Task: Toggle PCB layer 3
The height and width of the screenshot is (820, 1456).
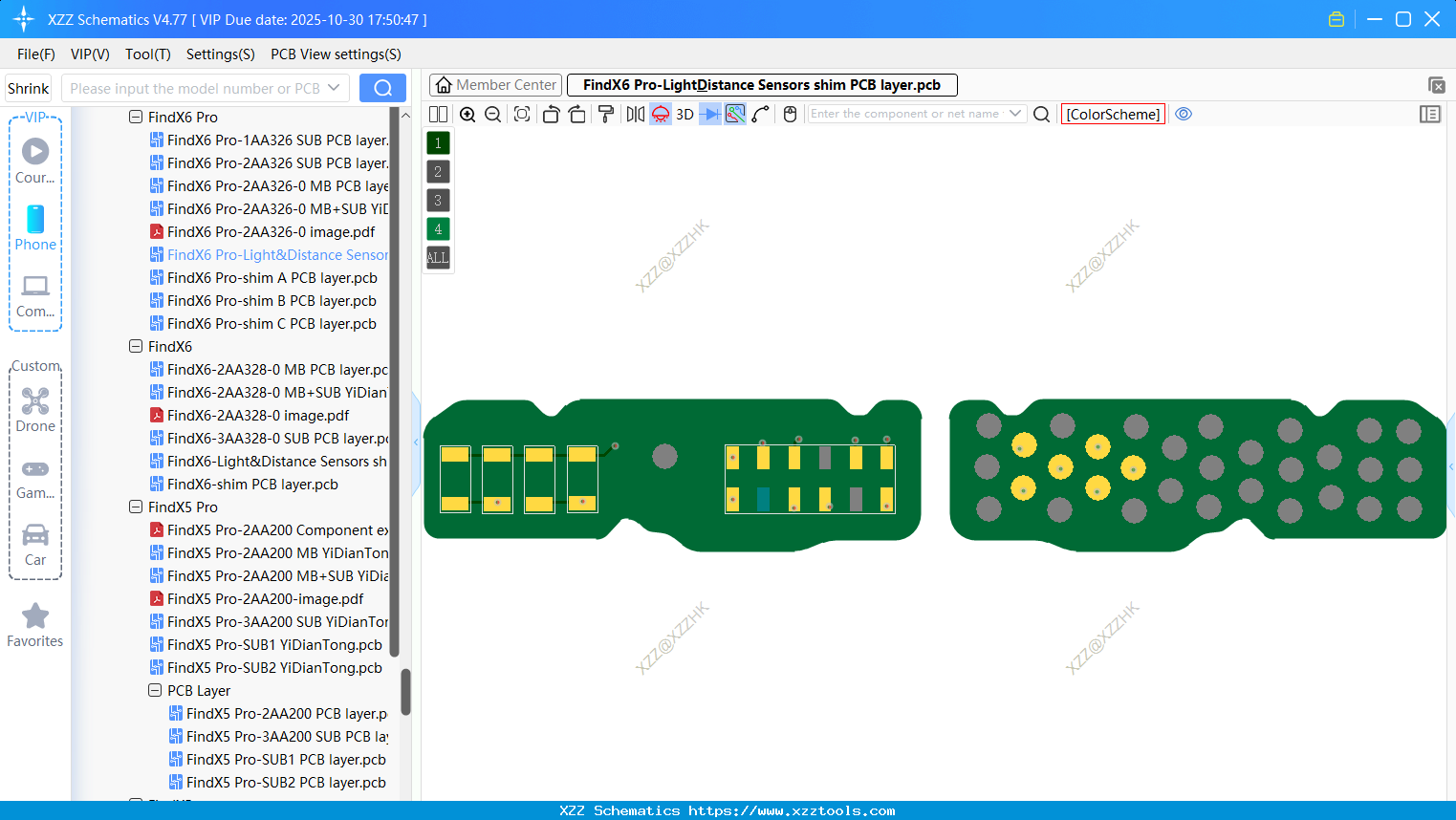Action: click(x=438, y=201)
